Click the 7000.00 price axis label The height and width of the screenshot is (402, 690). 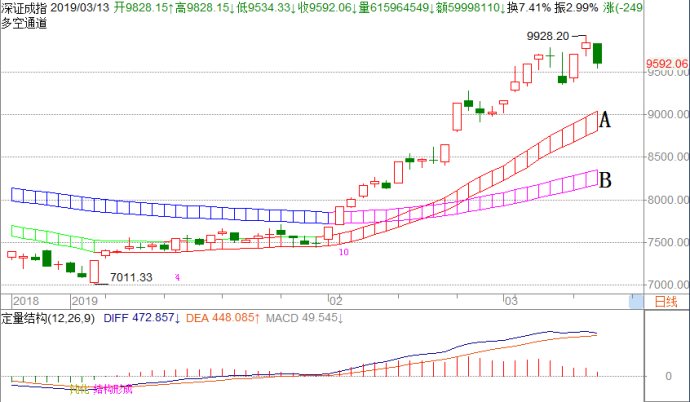pos(668,285)
